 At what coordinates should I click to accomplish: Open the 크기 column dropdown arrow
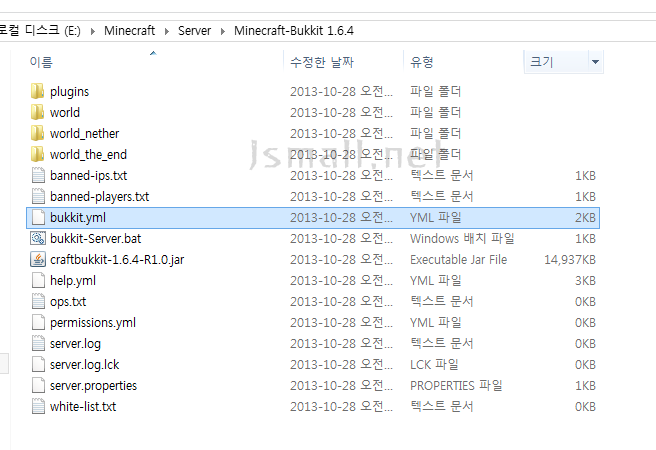point(595,62)
